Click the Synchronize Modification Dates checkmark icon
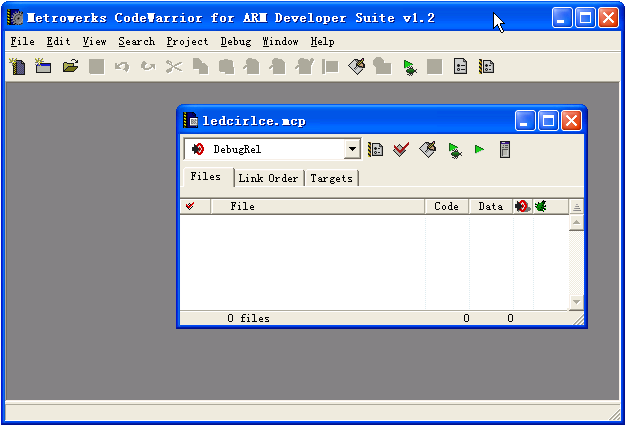The height and width of the screenshot is (426, 626). click(x=401, y=150)
